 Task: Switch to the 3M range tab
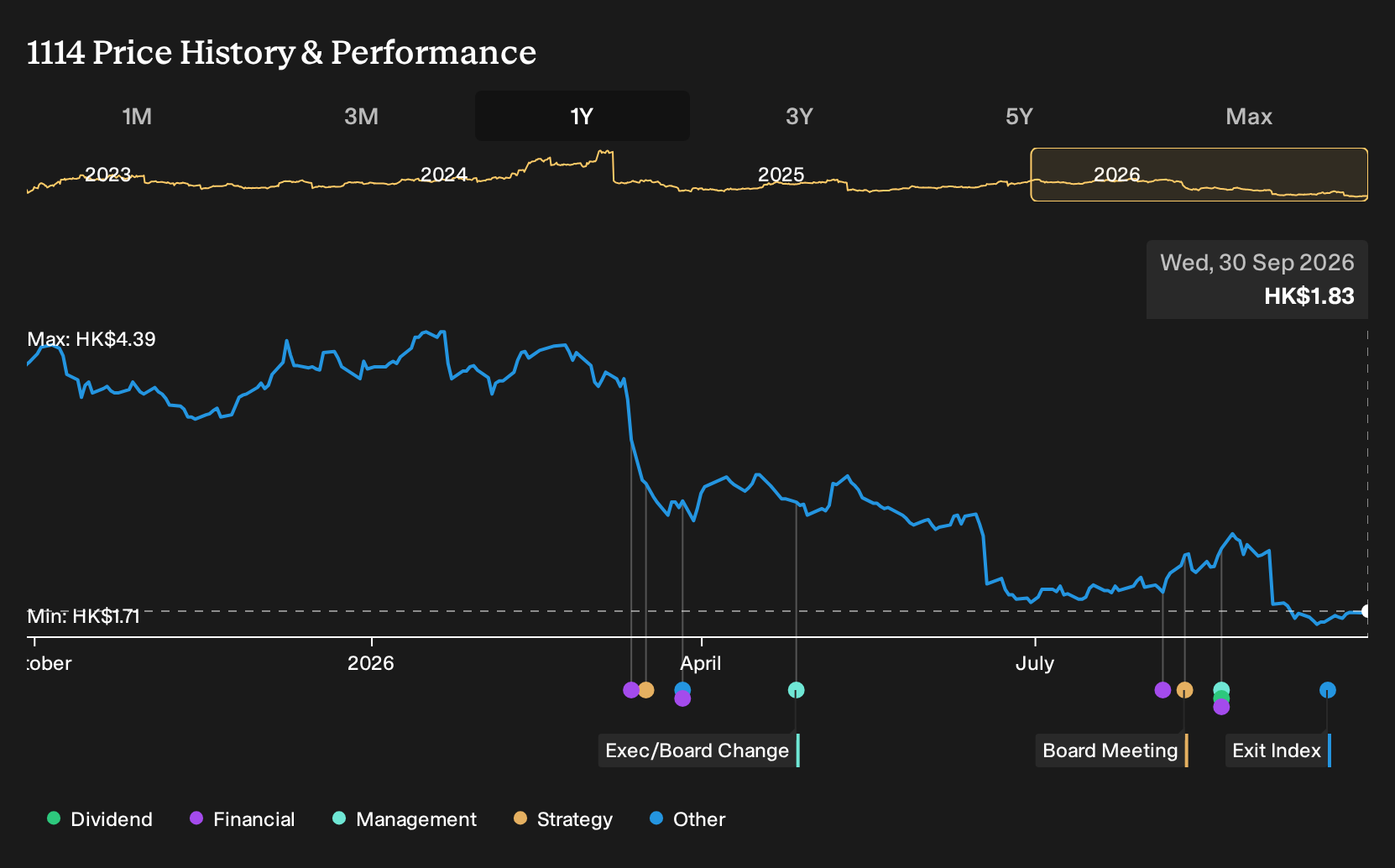361,116
